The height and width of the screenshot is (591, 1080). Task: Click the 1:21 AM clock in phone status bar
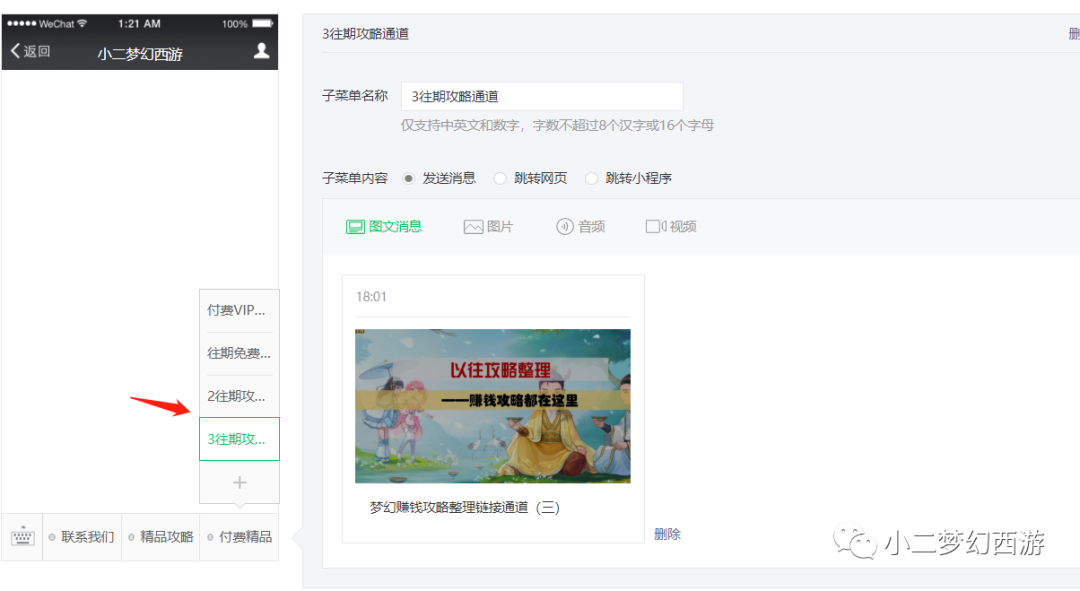pos(139,23)
